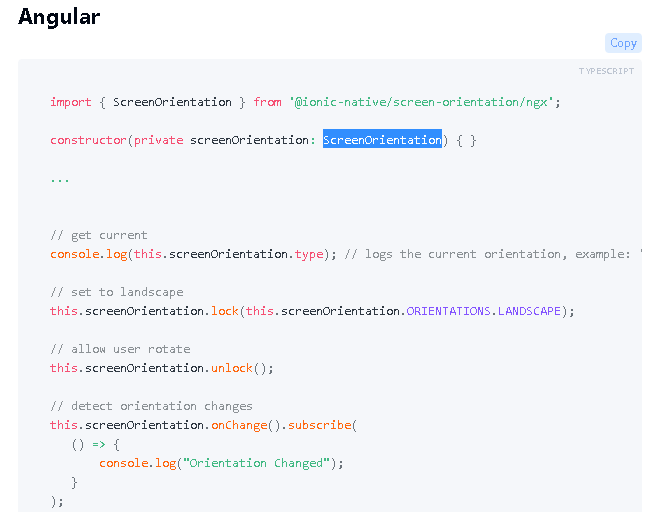This screenshot has height=512, width=661.
Task: Click the highlighted ScreenOrientation type in constructor
Action: click(x=382, y=140)
